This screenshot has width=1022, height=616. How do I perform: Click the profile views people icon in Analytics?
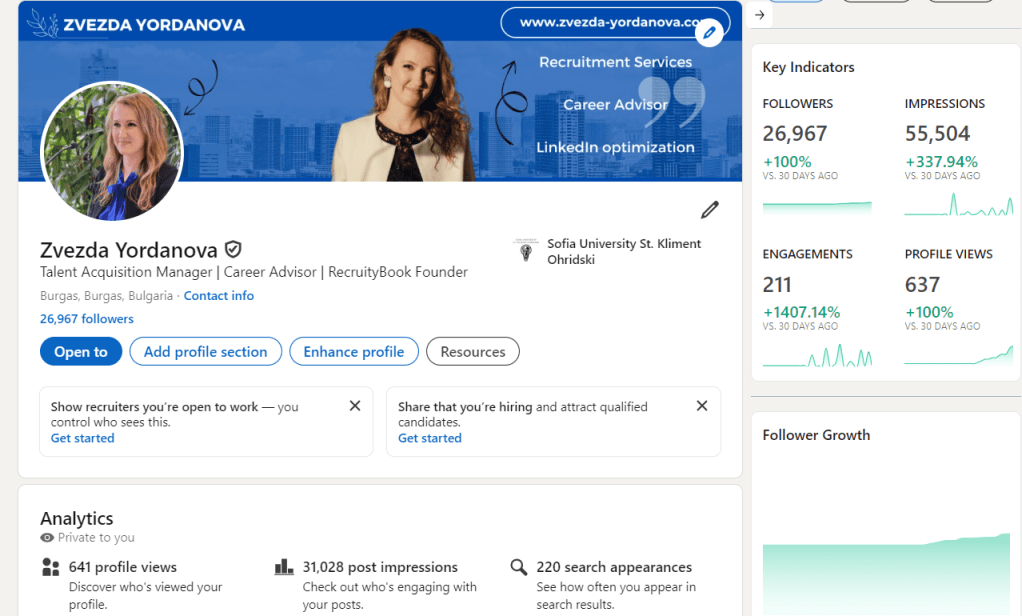coord(50,567)
